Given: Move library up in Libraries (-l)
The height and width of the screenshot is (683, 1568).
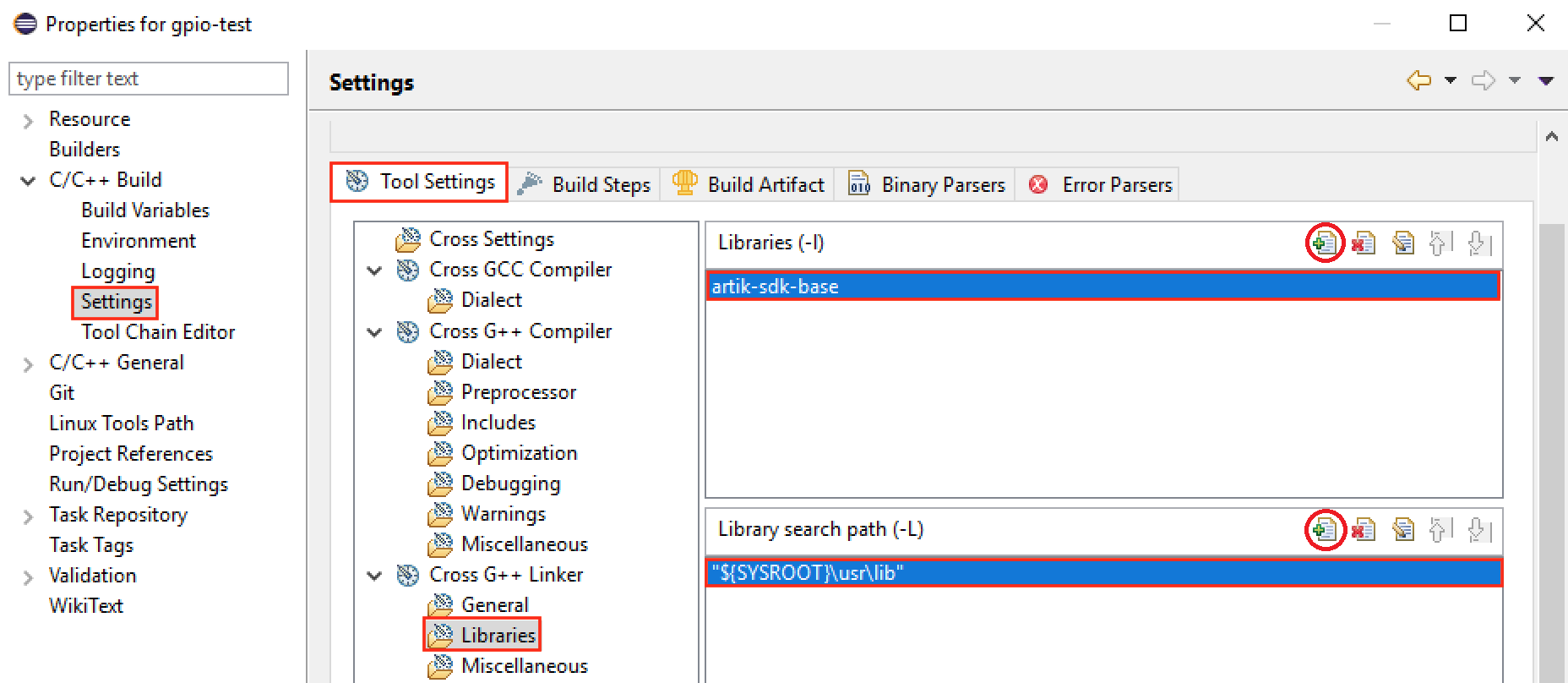Looking at the screenshot, I should pyautogui.click(x=1440, y=243).
